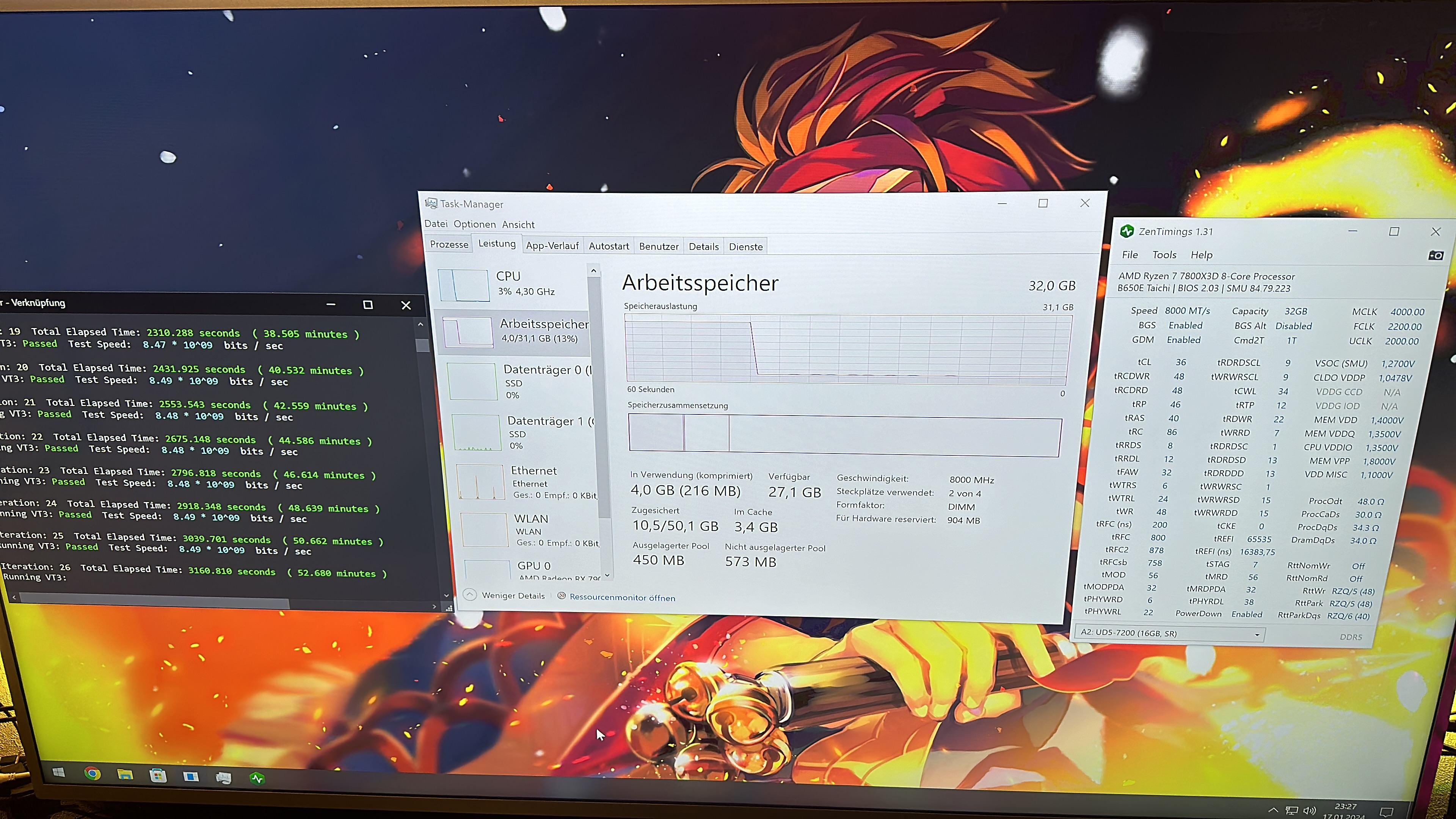
Task: Click the ZenTimings app logo icon
Action: click(1127, 231)
